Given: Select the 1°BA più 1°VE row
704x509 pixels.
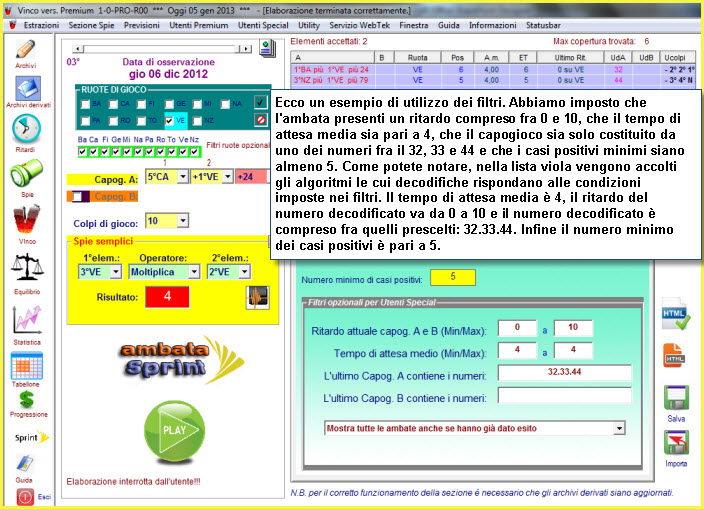Looking at the screenshot, I should (x=493, y=70).
